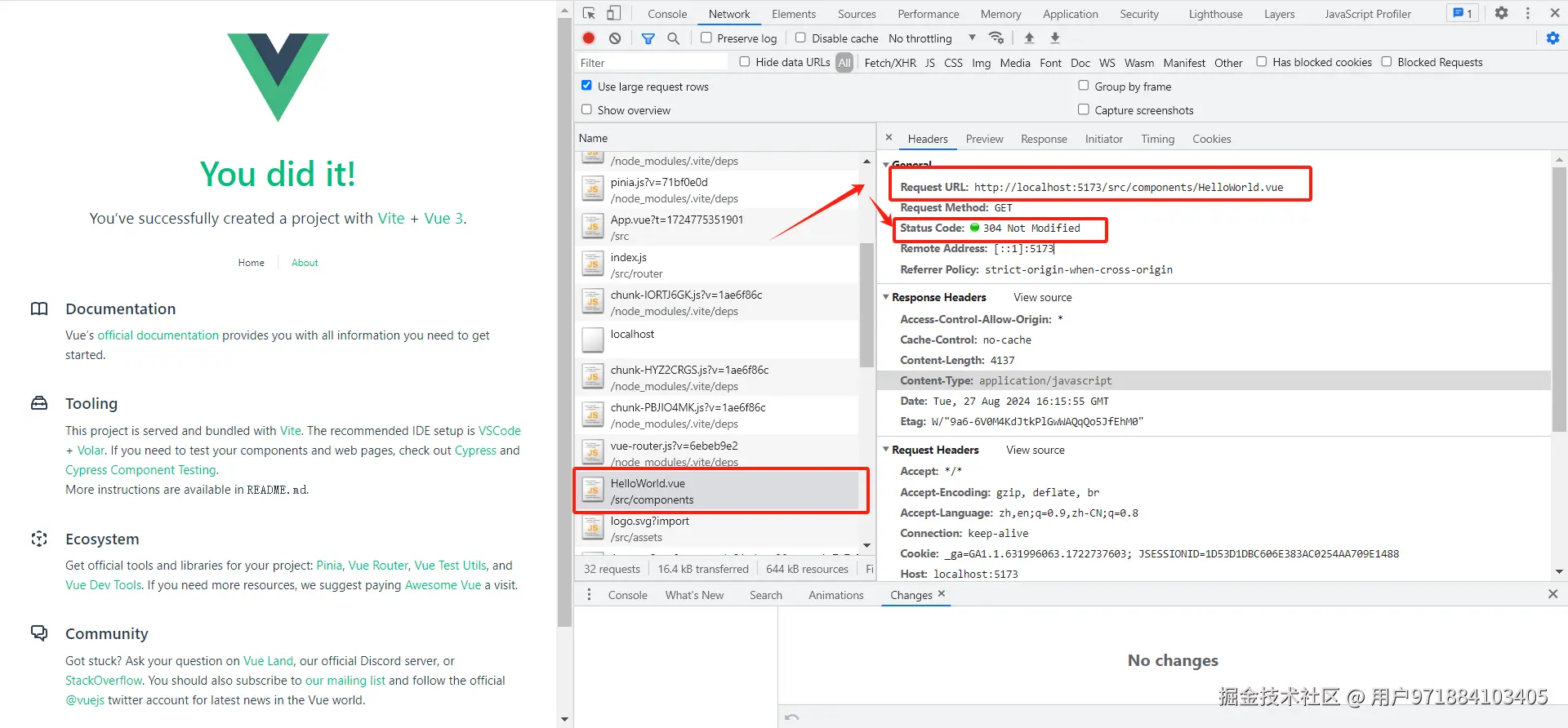Viewport: 1568px width, 728px height.
Task: Uncheck Use large request rows
Action: pos(586,85)
